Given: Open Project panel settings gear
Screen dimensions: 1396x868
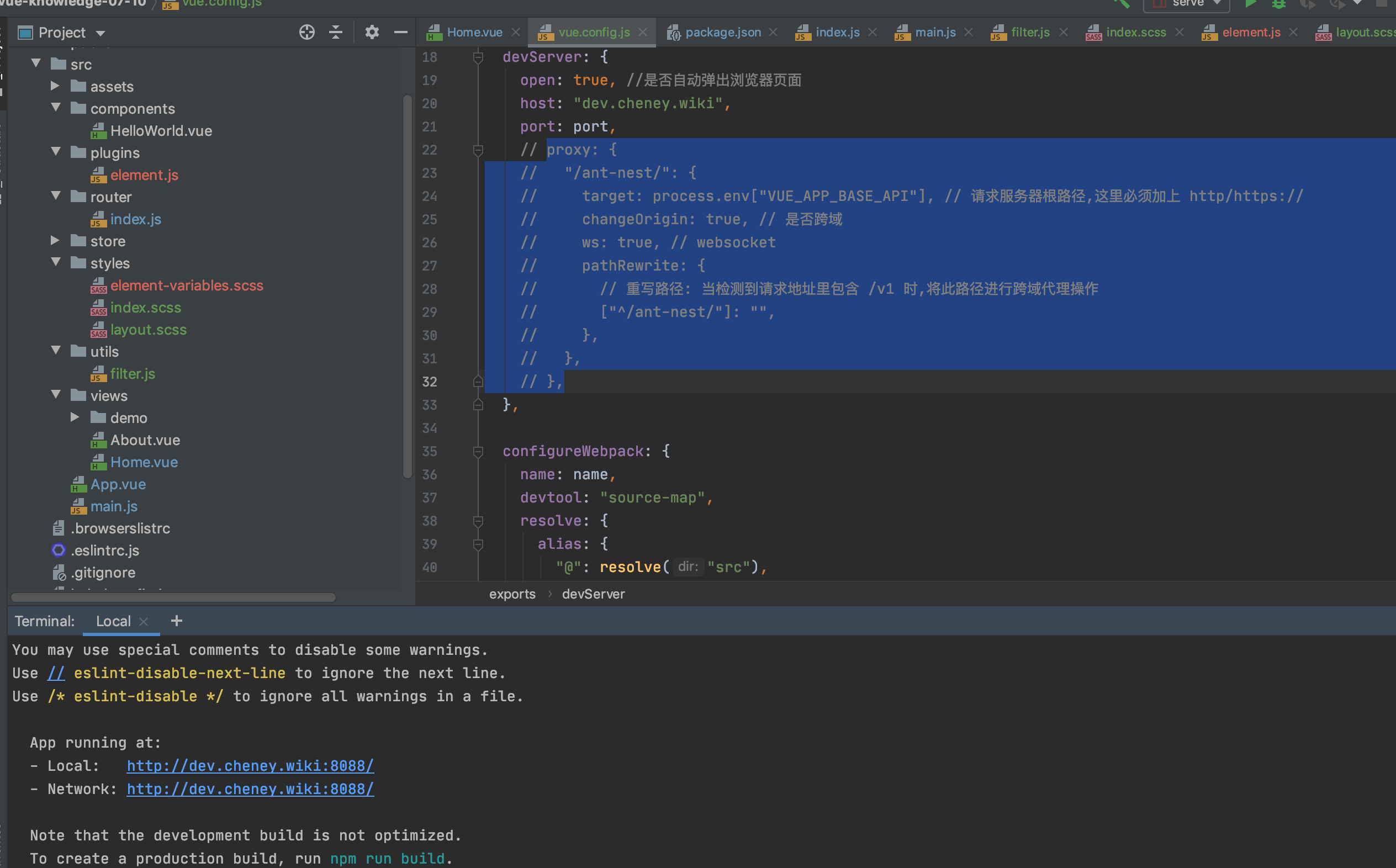Looking at the screenshot, I should coord(372,32).
